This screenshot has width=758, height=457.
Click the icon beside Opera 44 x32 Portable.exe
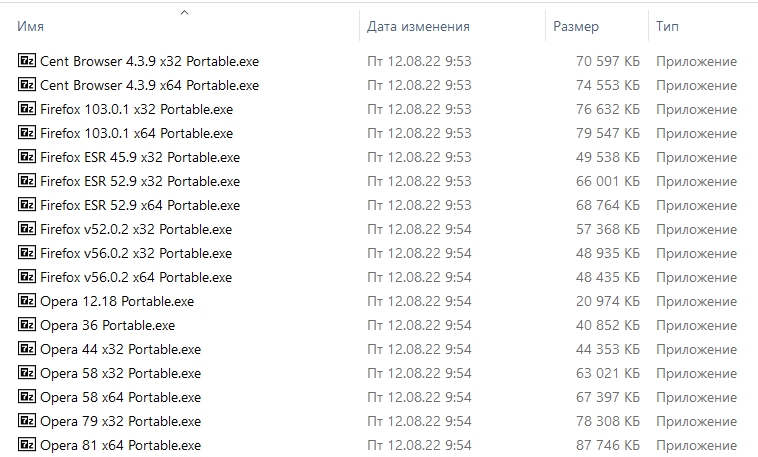pos(27,349)
